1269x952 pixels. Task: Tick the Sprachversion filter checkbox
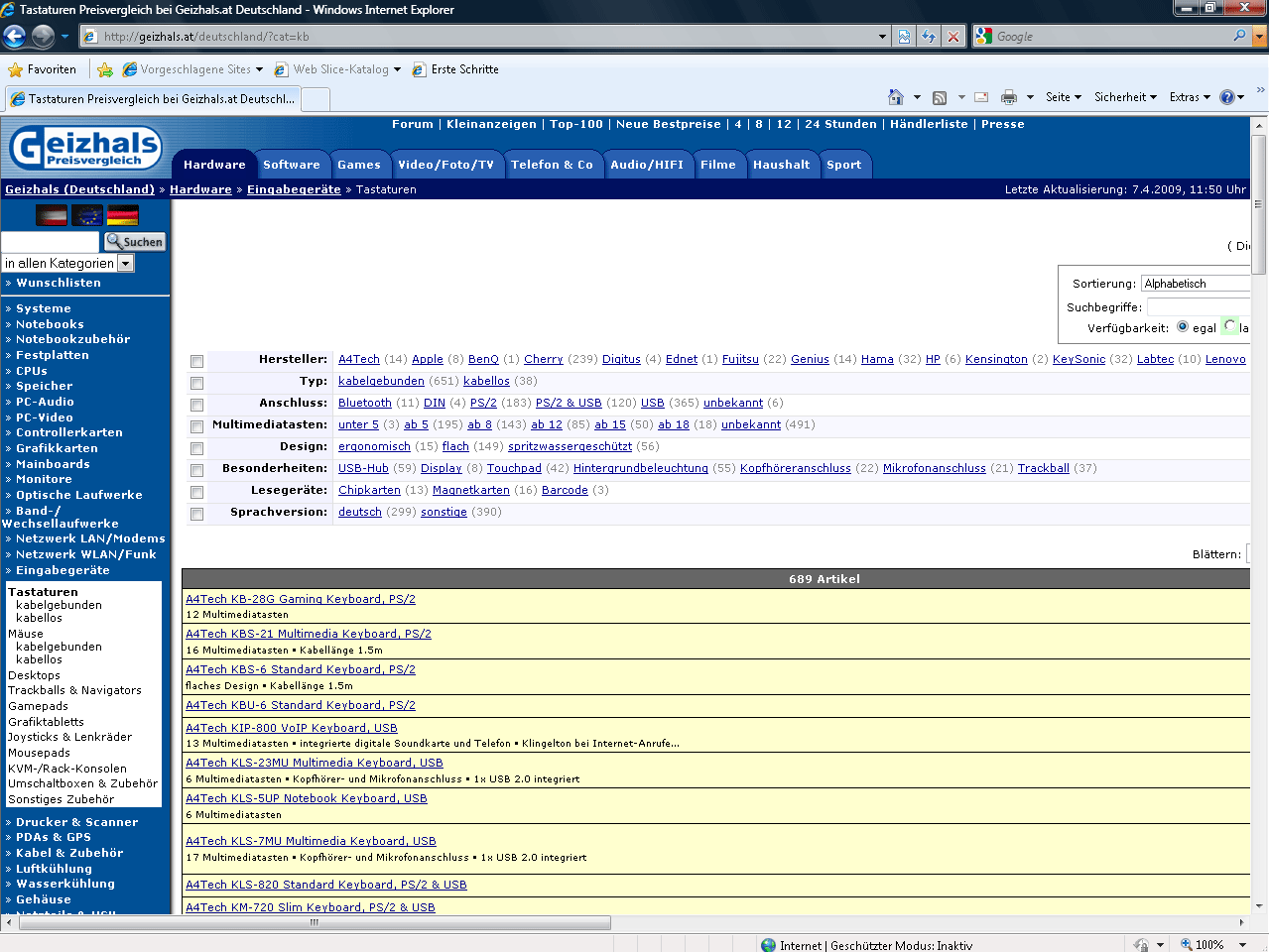point(196,514)
